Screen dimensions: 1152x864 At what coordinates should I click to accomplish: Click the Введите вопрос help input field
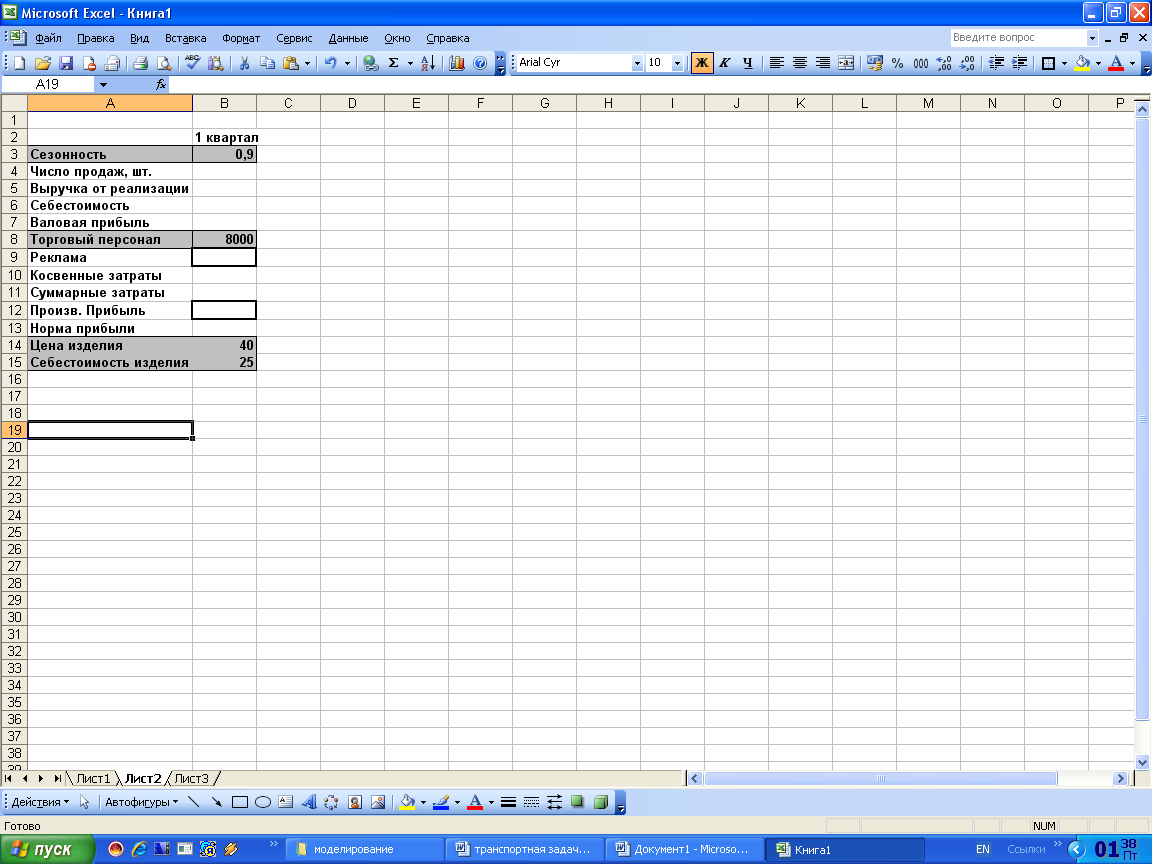pyautogui.click(x=1018, y=38)
